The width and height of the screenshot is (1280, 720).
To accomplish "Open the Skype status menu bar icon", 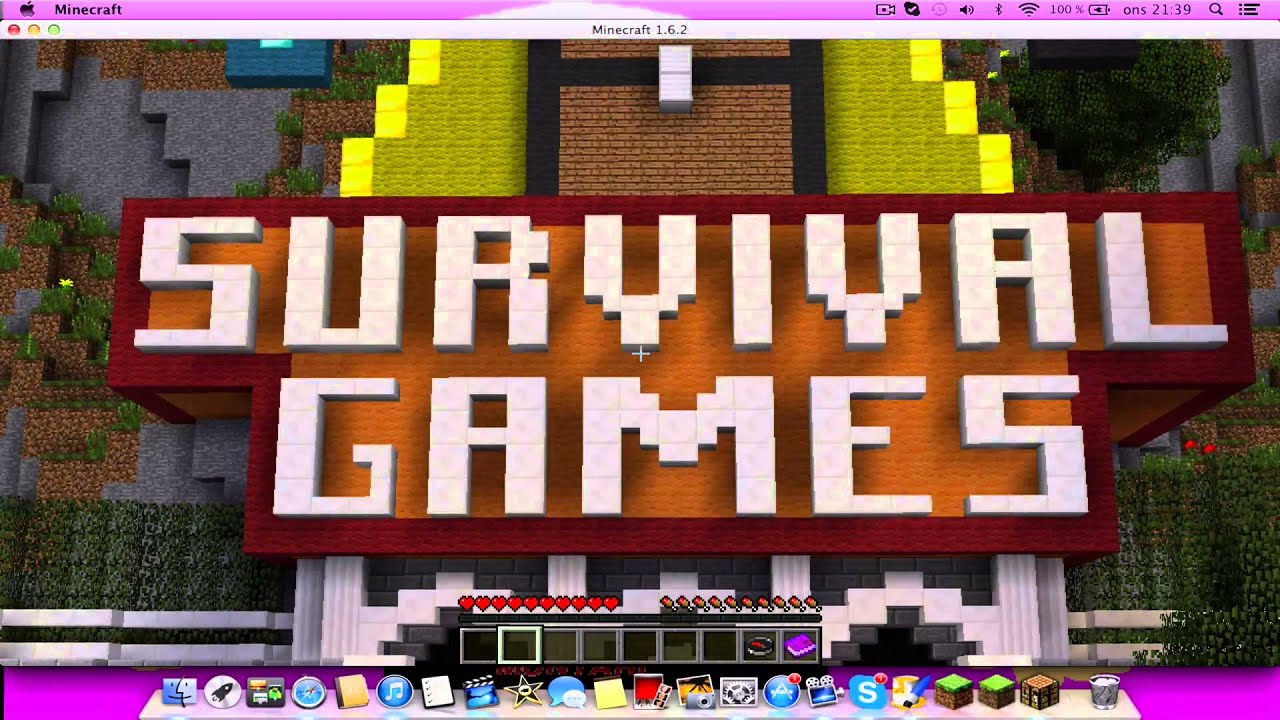I will (912, 9).
